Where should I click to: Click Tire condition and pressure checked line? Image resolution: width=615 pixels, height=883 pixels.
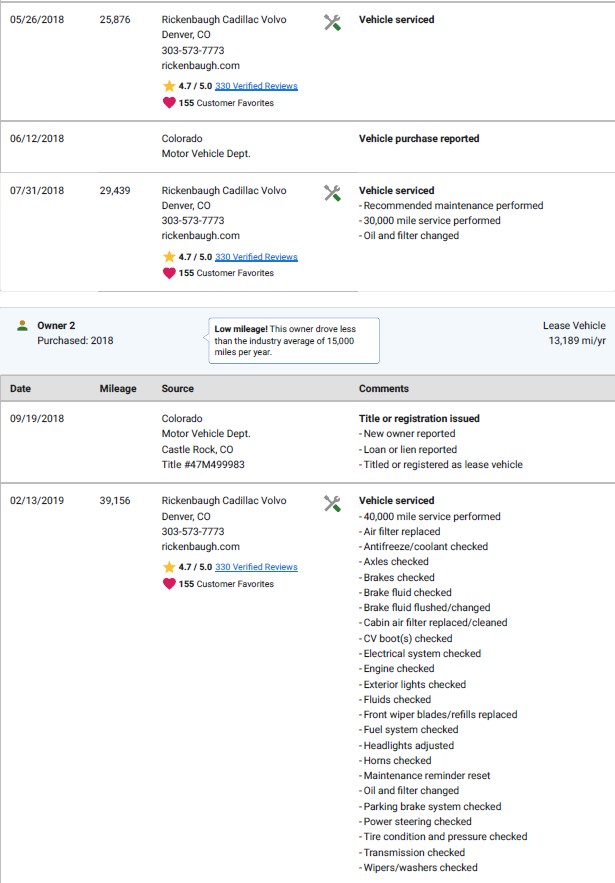(443, 836)
